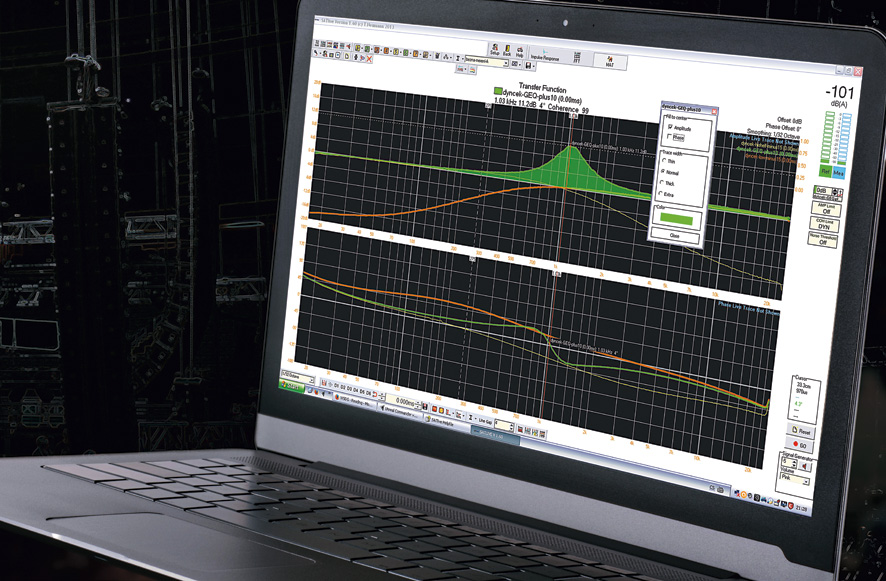This screenshot has width=886, height=581.
Task: Click the green Color swatch in dialog
Action: coord(677,218)
